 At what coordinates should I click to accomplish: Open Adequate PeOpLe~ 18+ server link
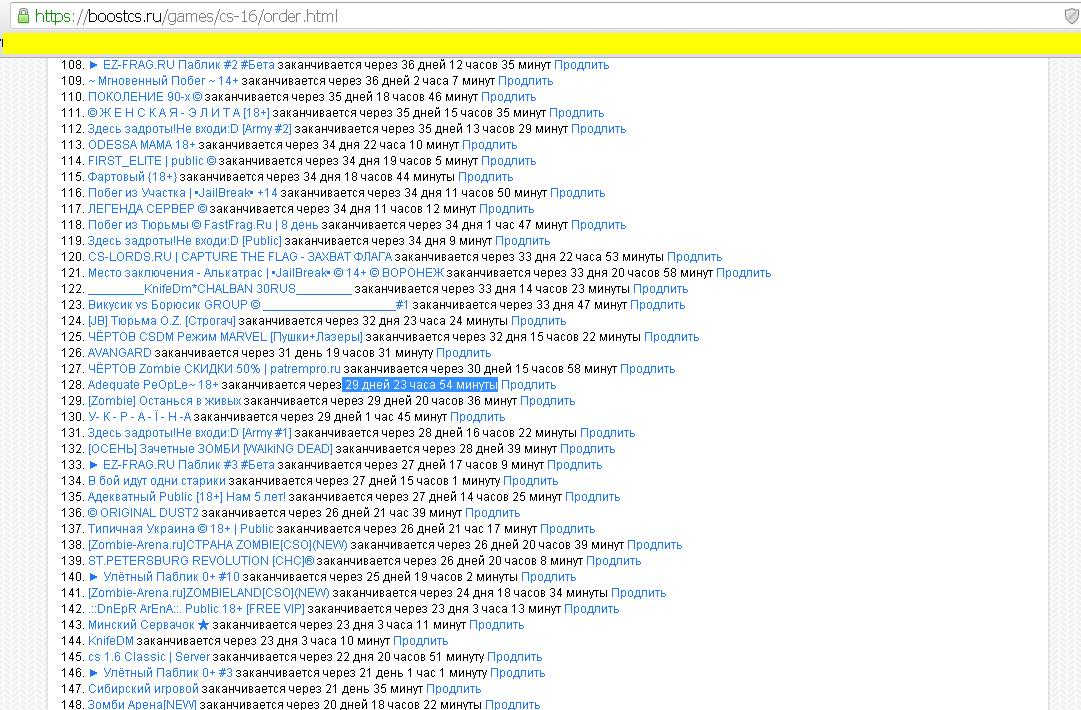tap(153, 385)
